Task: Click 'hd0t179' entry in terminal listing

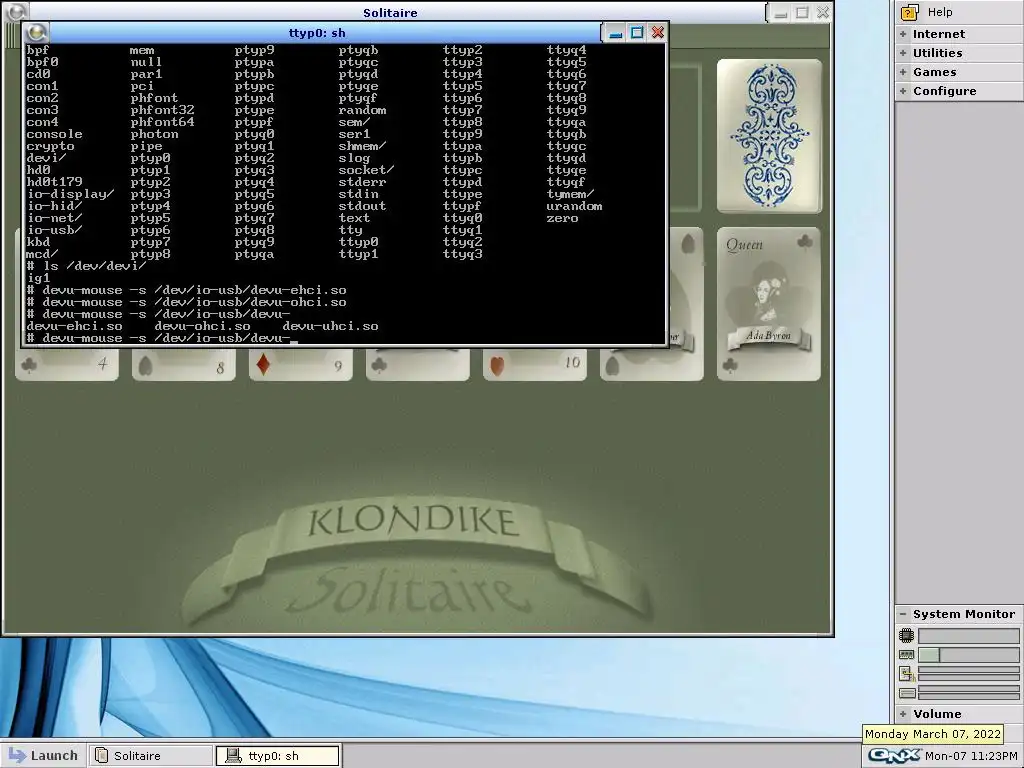Action: click(x=54, y=182)
